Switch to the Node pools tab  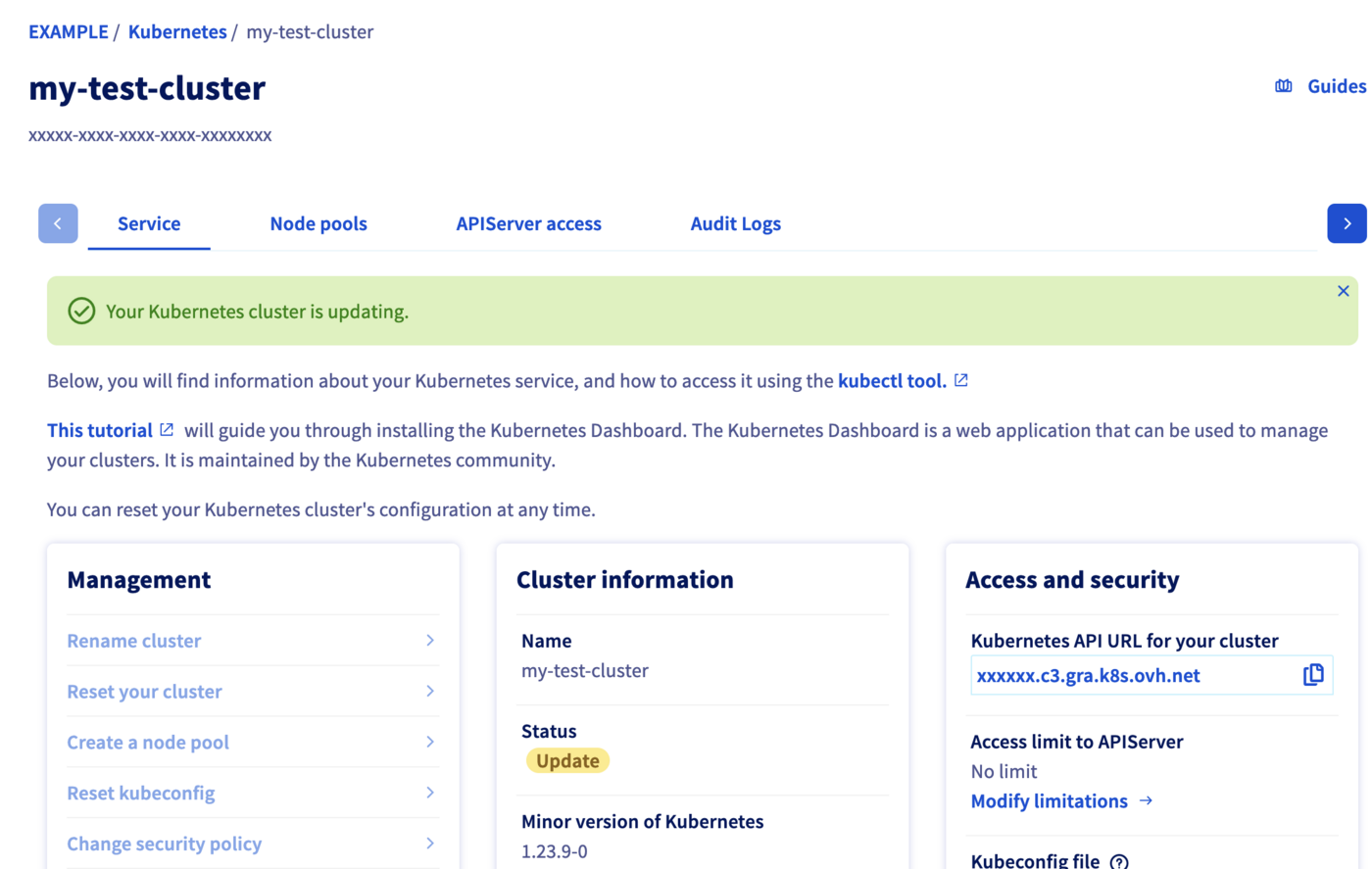pos(318,223)
